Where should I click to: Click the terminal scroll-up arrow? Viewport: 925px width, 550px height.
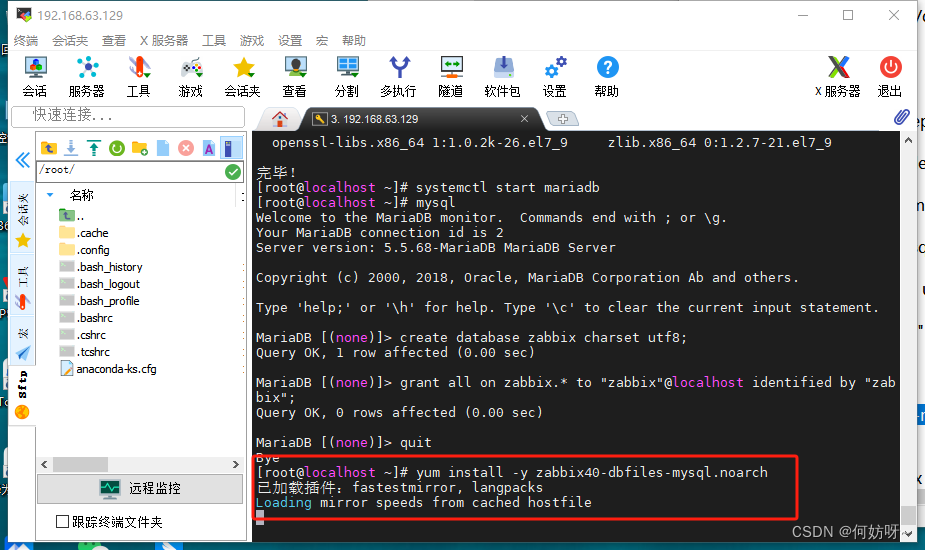tap(908, 141)
